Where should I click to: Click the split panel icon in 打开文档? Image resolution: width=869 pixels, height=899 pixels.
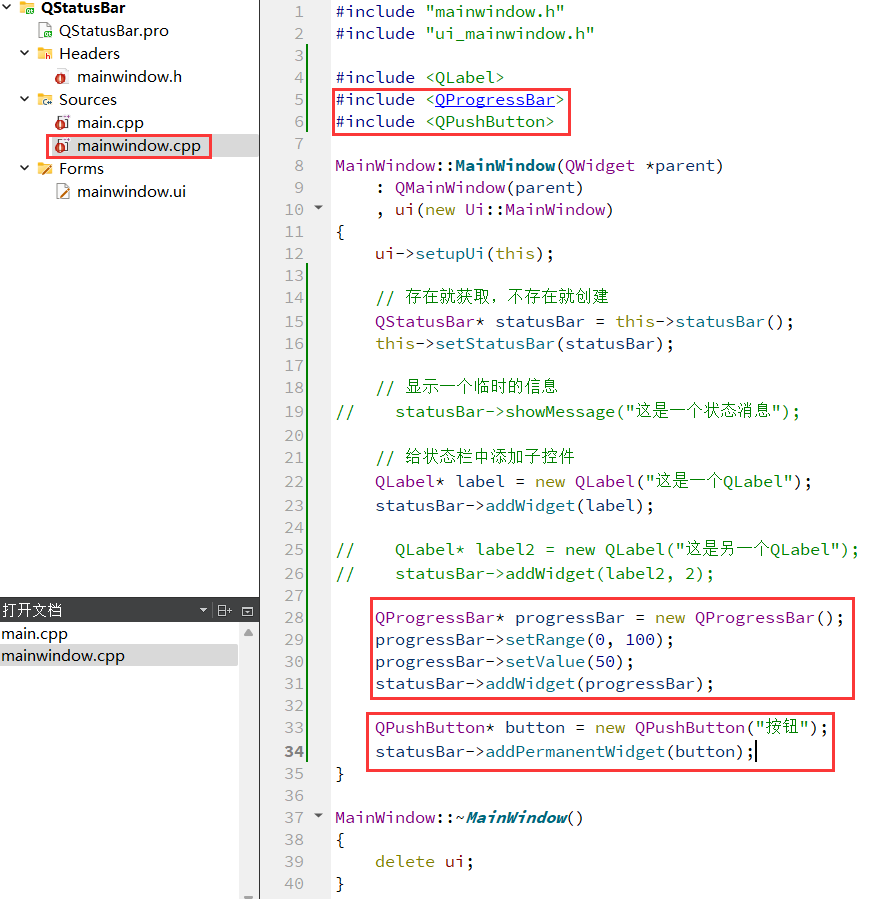[225, 611]
